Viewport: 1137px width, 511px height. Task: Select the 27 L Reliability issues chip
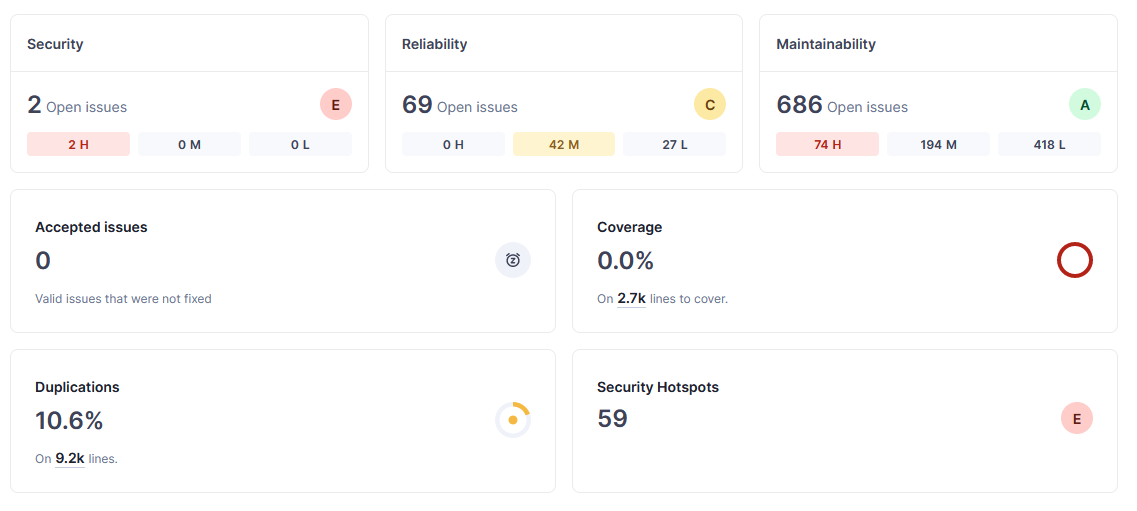(675, 145)
